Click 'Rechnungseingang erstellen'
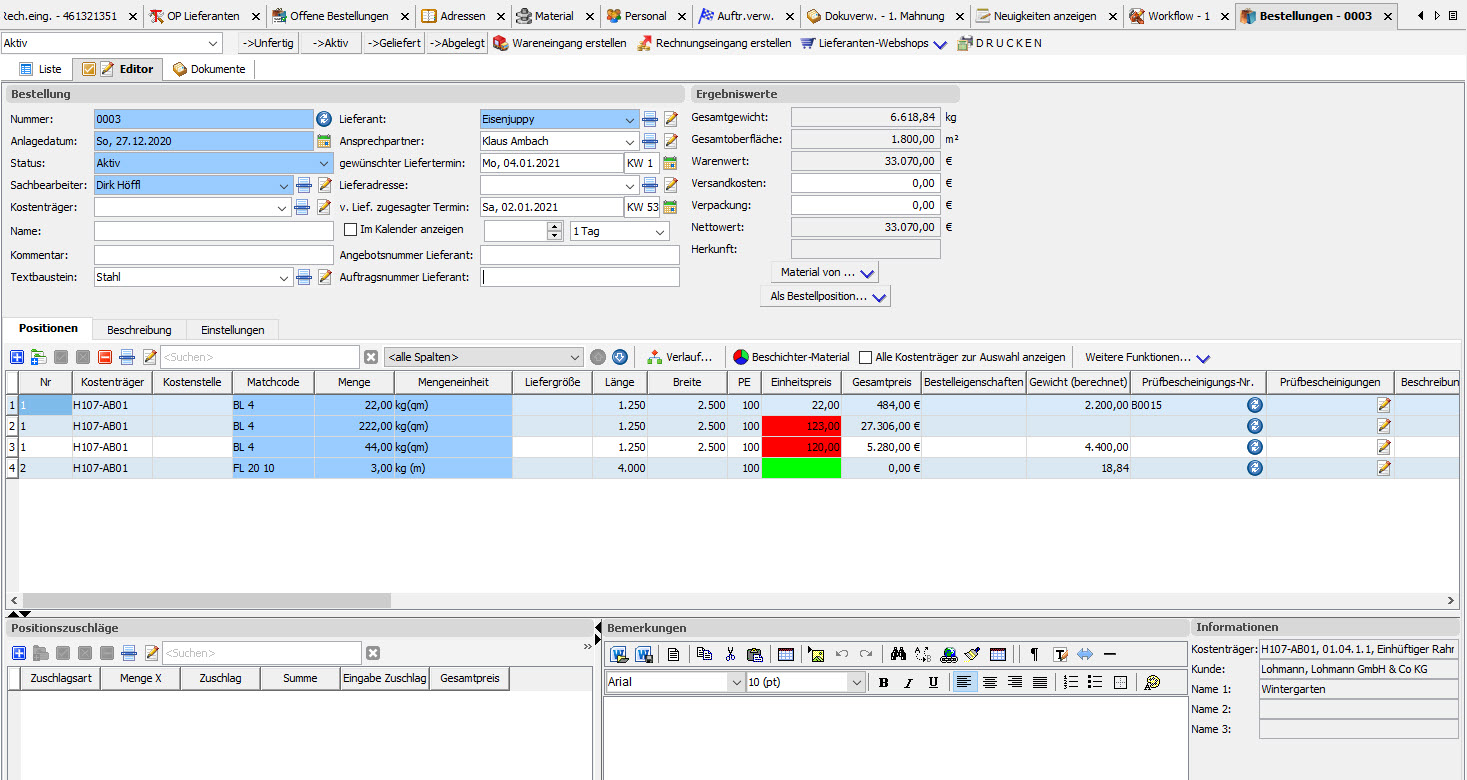 point(714,43)
